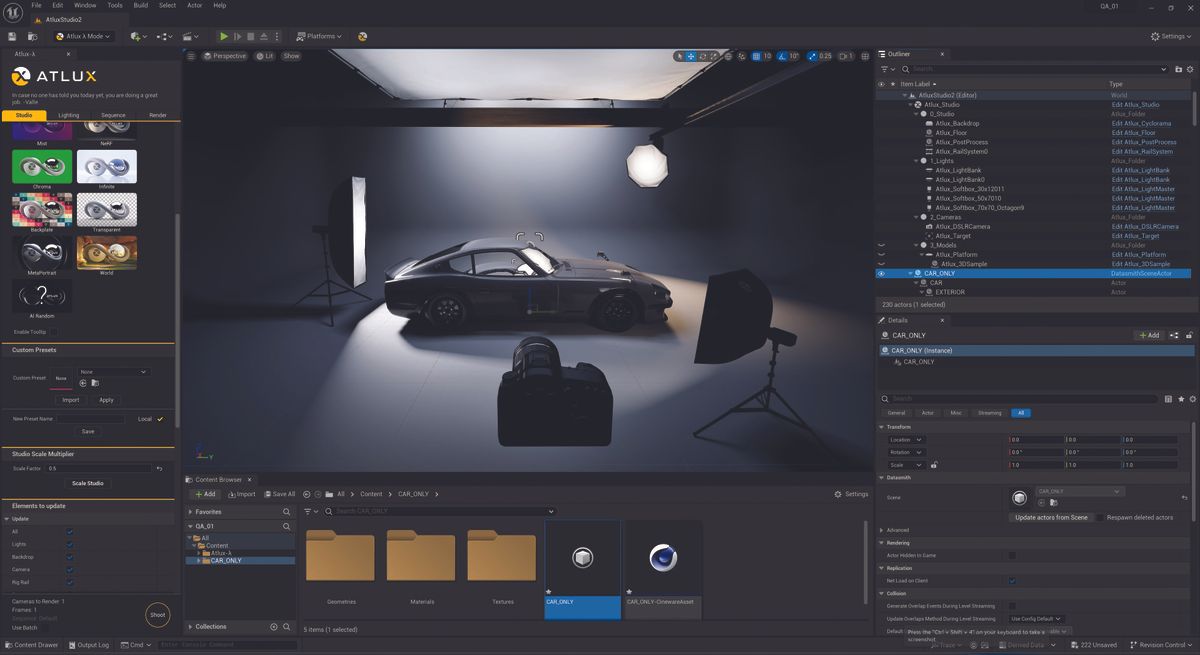Collapse the Transform section in Details

point(881,427)
